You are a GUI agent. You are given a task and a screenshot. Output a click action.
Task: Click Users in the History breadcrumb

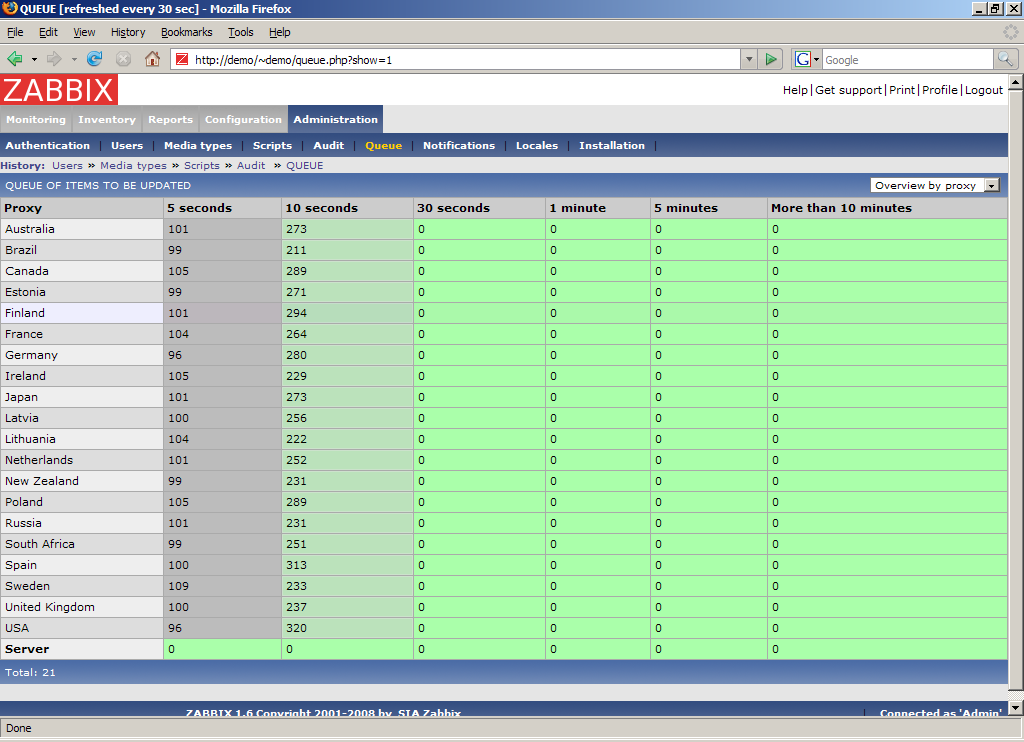(67, 166)
